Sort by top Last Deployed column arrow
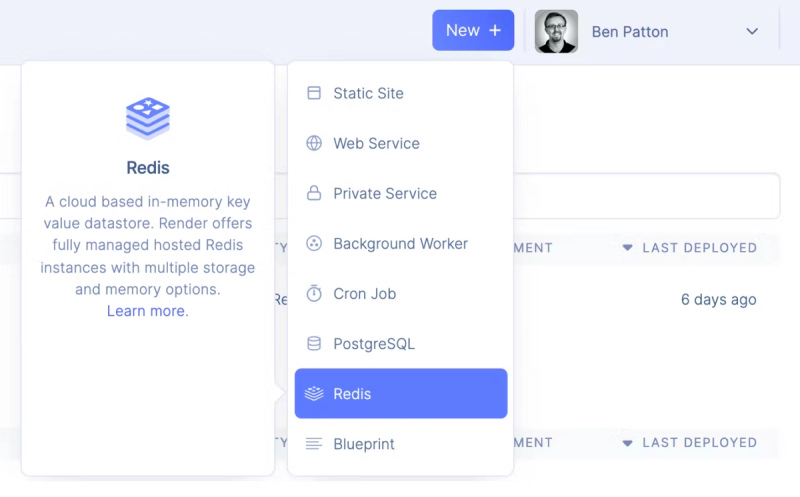The image size is (800, 497). (628, 247)
